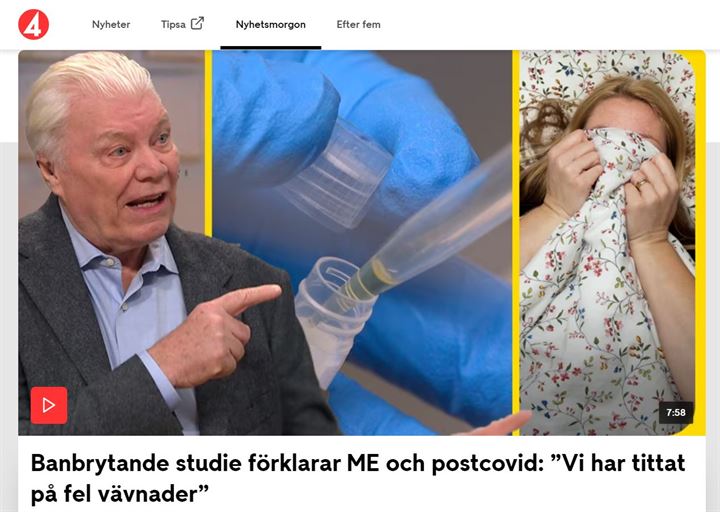Click the red TV4 logo

tap(33, 24)
